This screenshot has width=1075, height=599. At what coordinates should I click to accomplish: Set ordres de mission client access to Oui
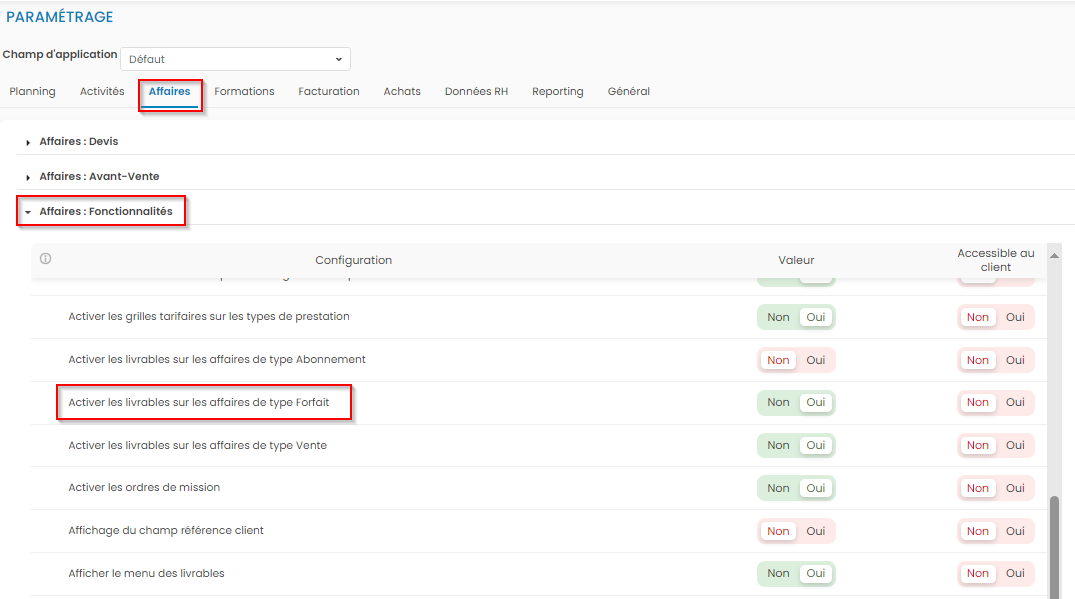point(1015,488)
